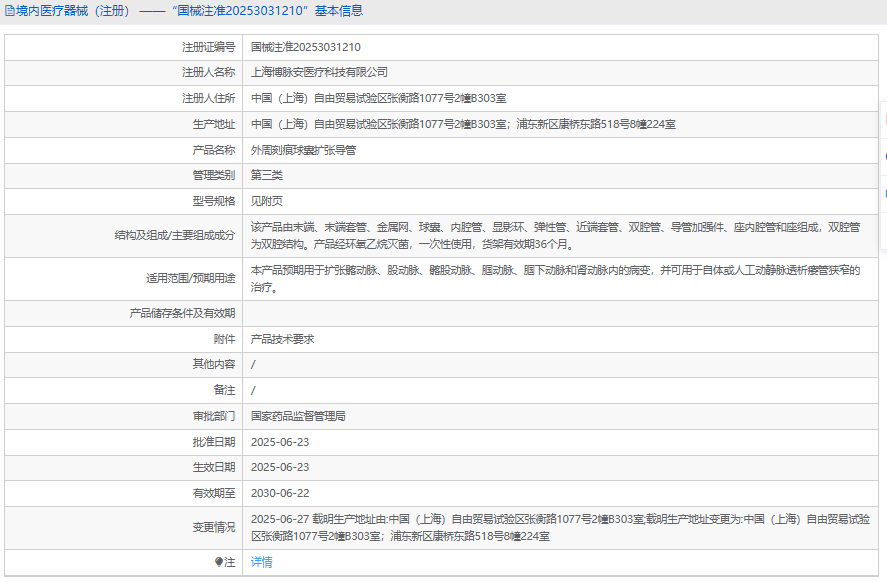Click the document icon before 境内医疗器械 title
This screenshot has width=887, height=582.
coord(10,11)
